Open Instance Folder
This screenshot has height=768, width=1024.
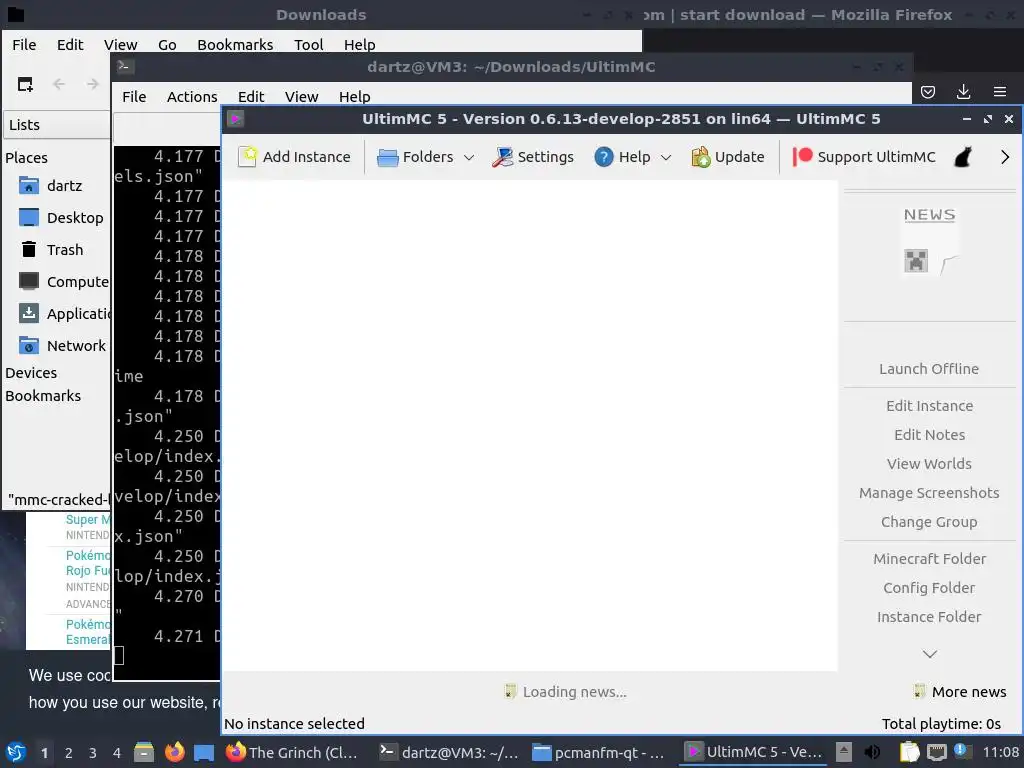pyautogui.click(x=929, y=617)
